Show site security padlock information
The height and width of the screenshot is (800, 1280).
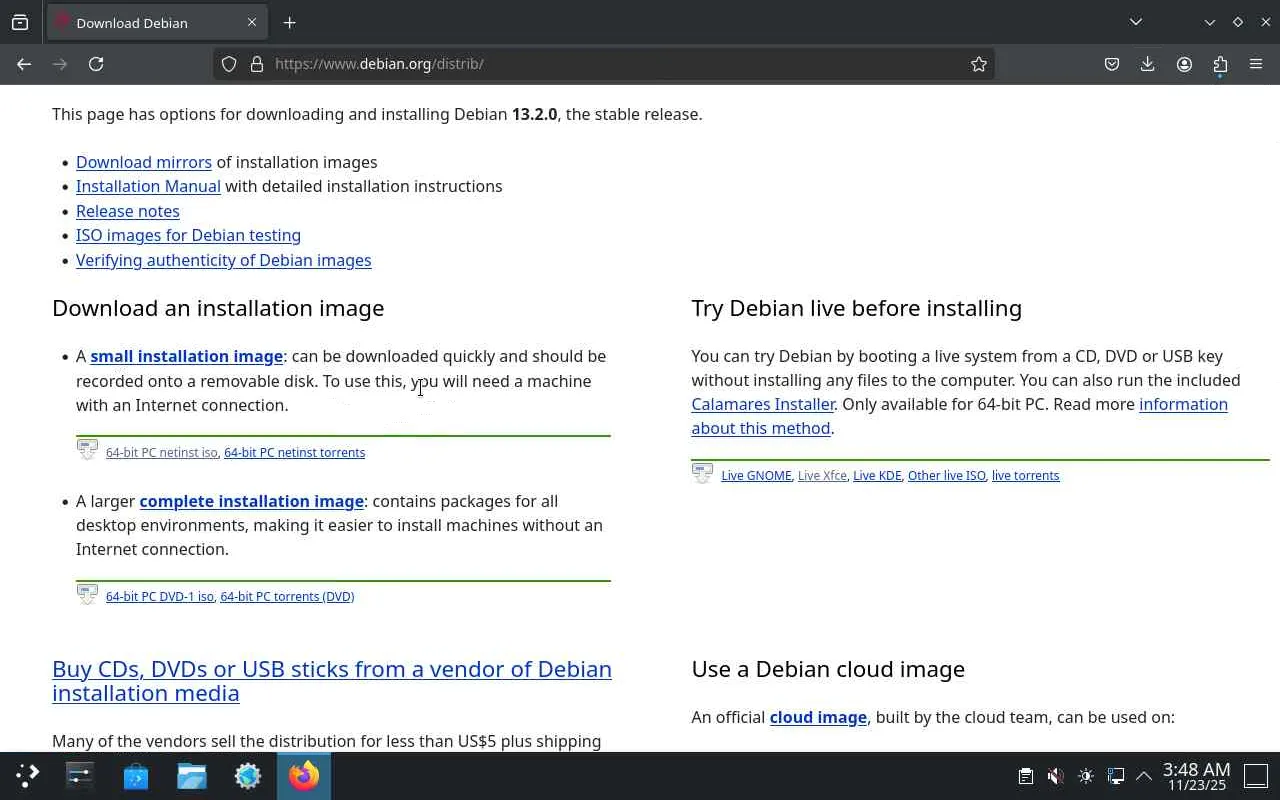coord(257,64)
